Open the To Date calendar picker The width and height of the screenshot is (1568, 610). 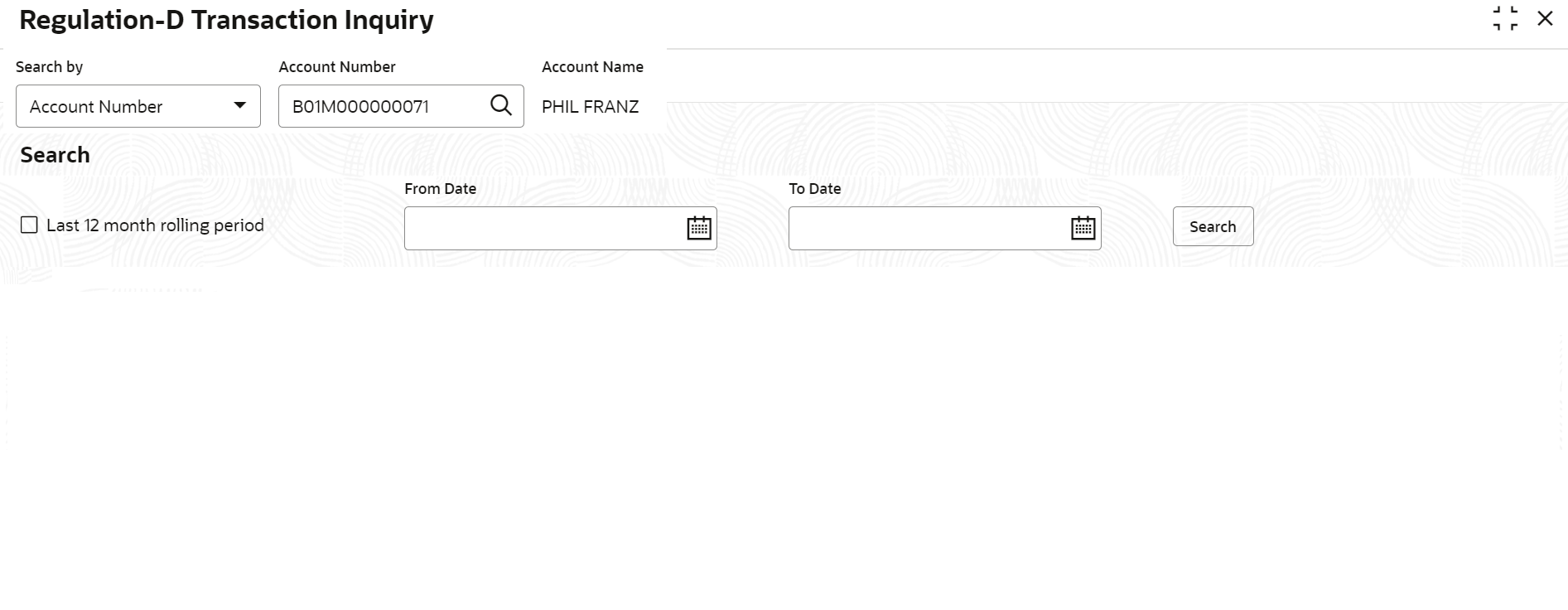tap(1083, 228)
